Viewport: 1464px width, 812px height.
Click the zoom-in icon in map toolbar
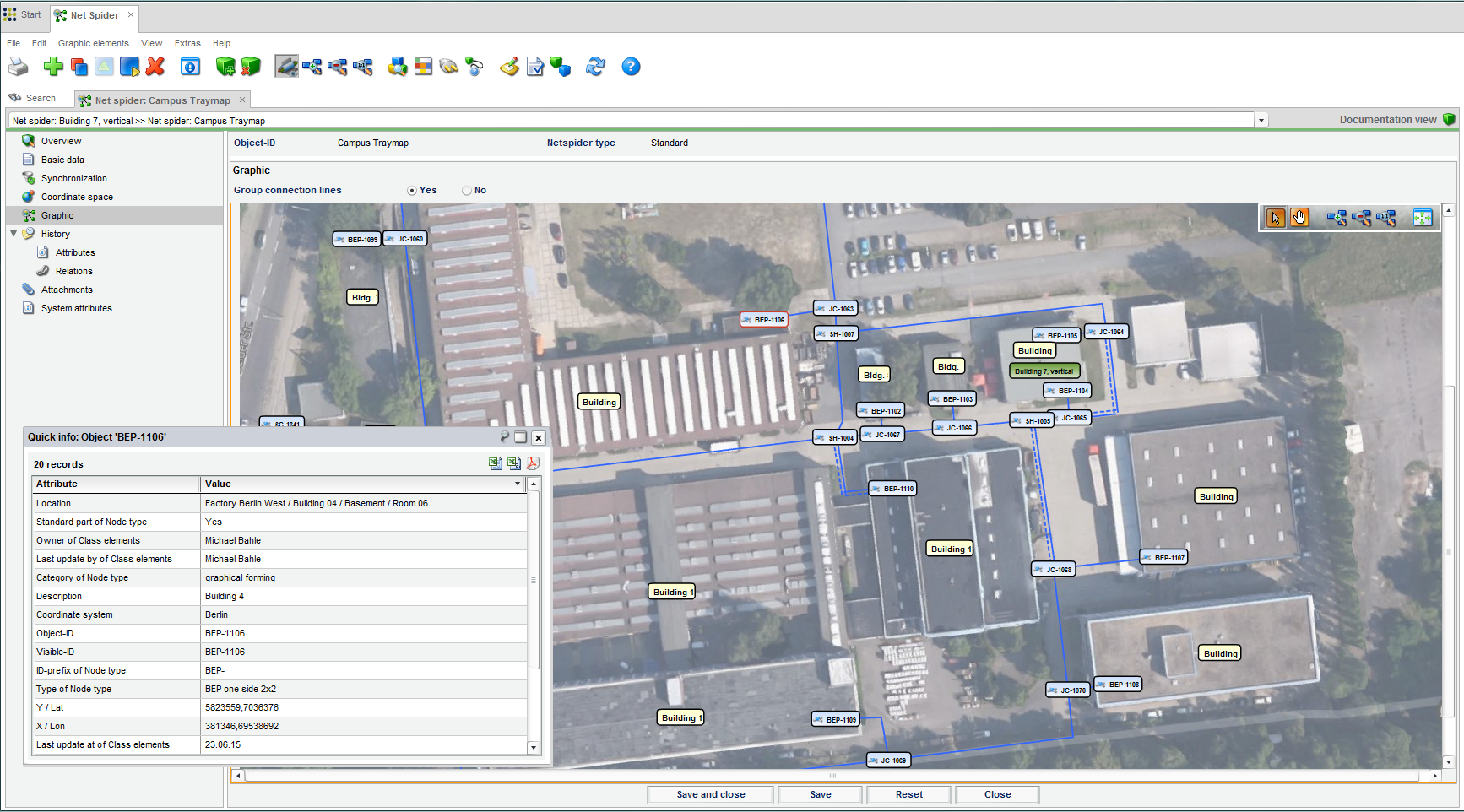point(1336,218)
